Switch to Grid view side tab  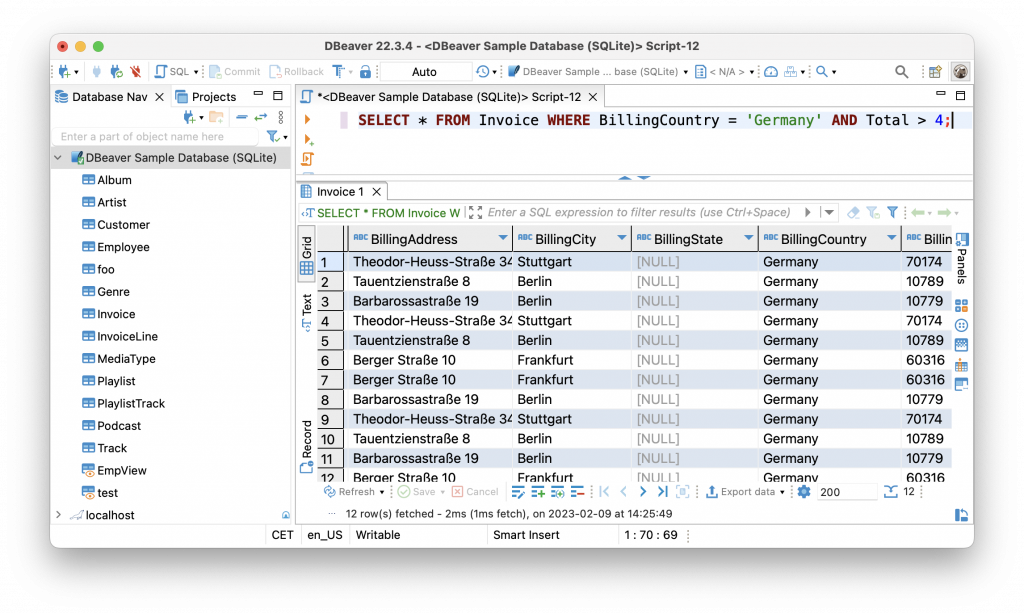pyautogui.click(x=307, y=255)
